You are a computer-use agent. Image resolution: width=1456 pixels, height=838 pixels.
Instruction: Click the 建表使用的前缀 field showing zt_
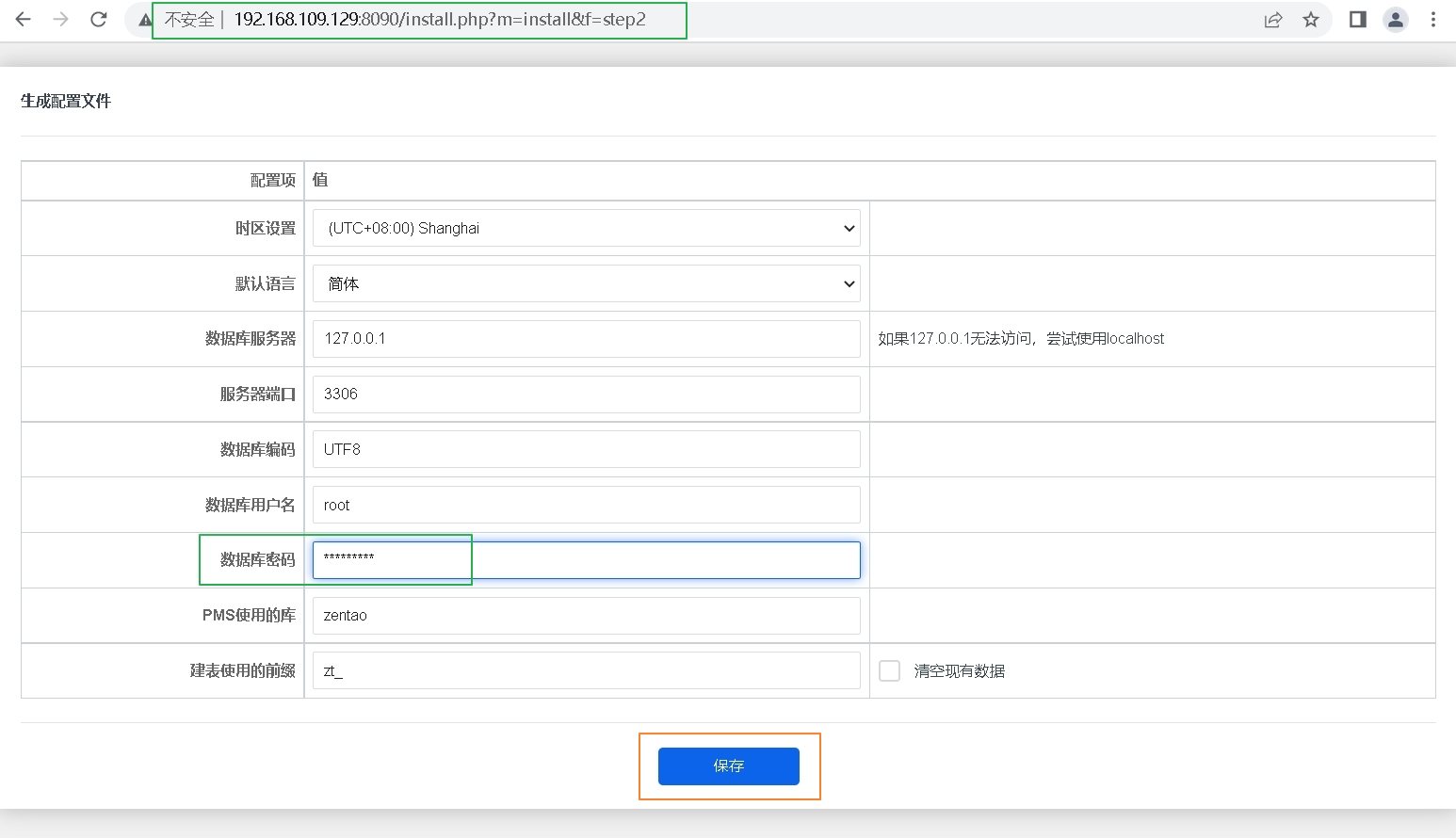pyautogui.click(x=587, y=670)
